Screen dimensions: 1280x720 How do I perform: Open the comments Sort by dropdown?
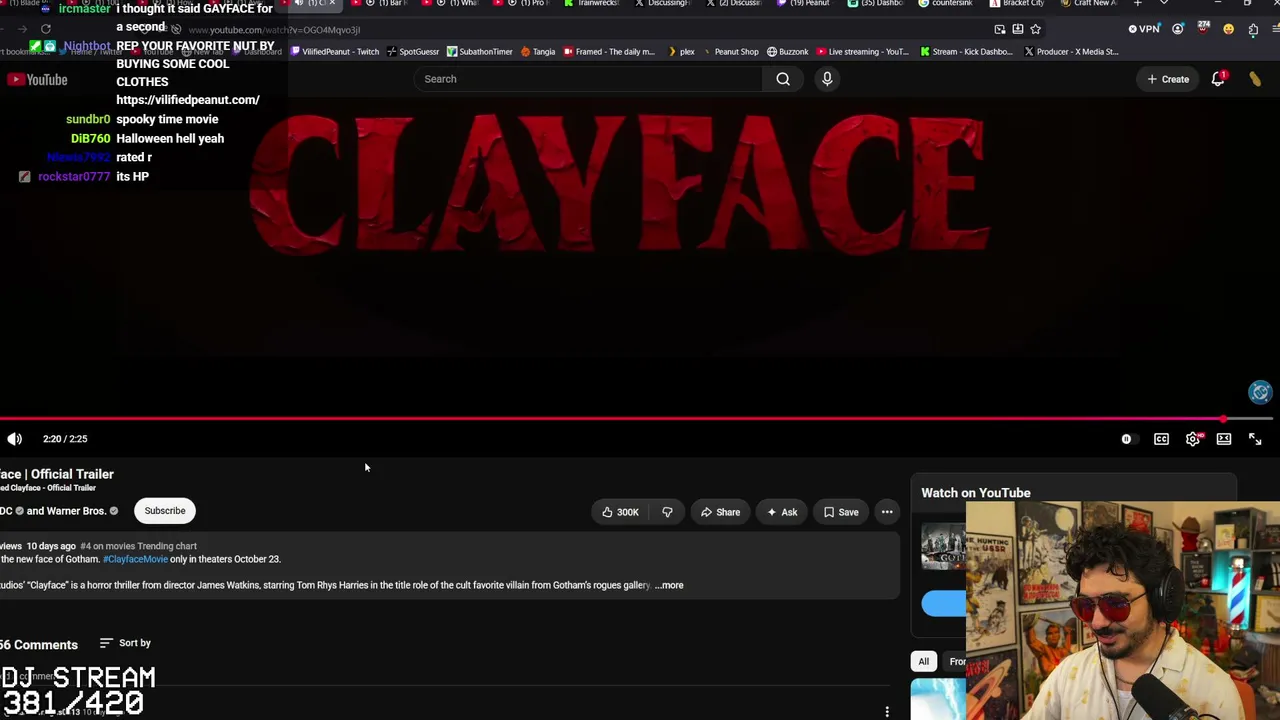(x=125, y=643)
